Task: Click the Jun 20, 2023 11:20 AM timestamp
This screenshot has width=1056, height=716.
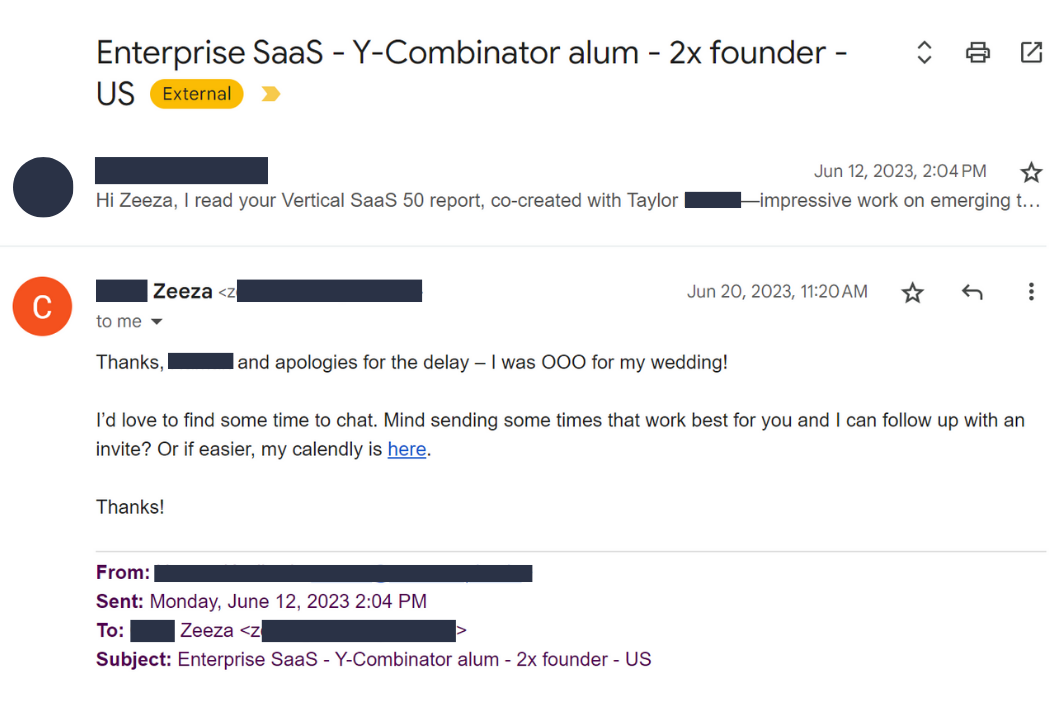Action: coord(777,292)
